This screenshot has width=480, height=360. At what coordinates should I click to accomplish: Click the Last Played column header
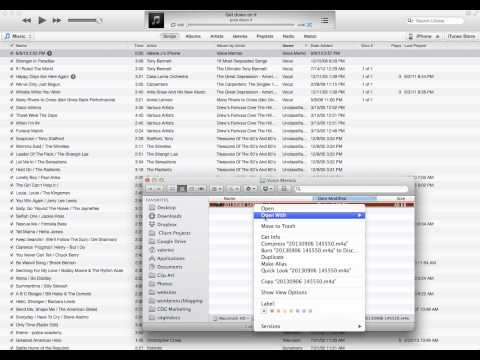point(415,45)
